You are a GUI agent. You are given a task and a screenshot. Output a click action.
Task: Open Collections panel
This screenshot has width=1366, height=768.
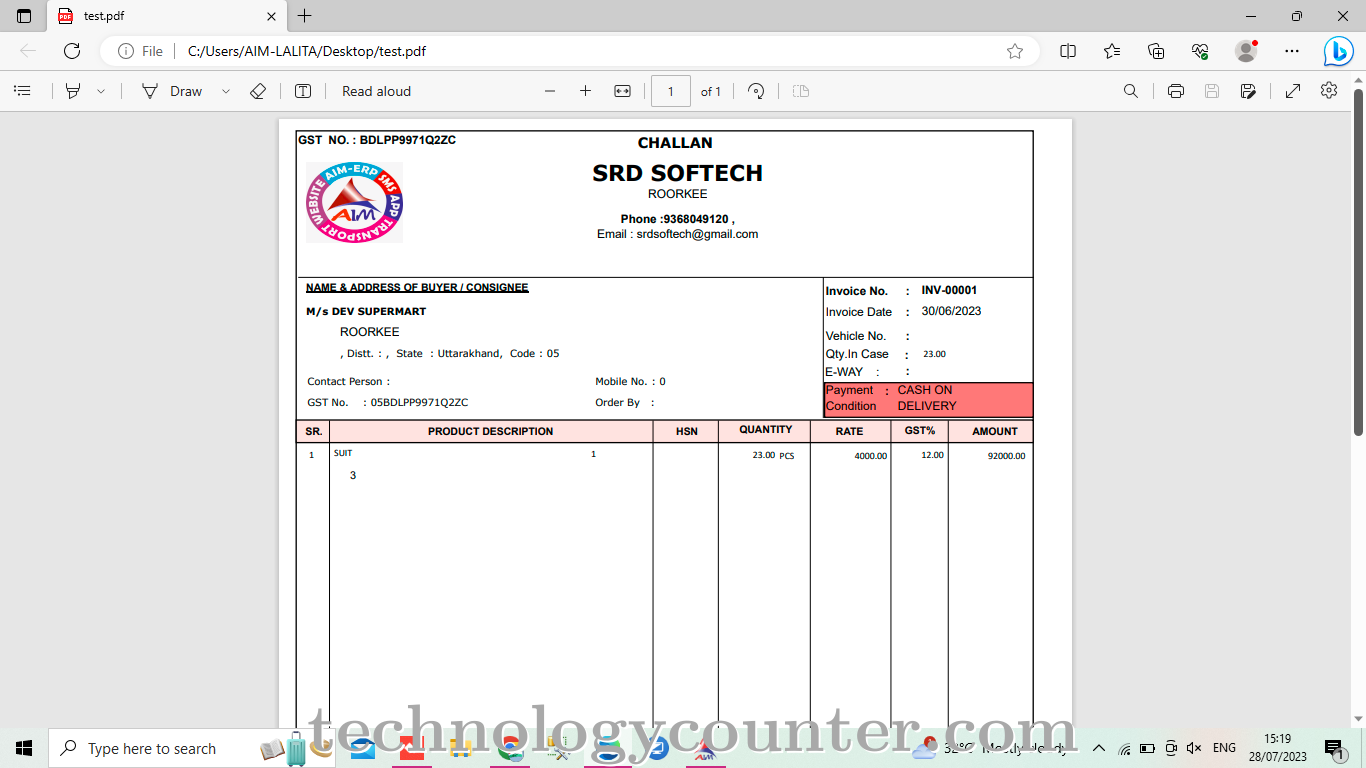coord(1156,51)
